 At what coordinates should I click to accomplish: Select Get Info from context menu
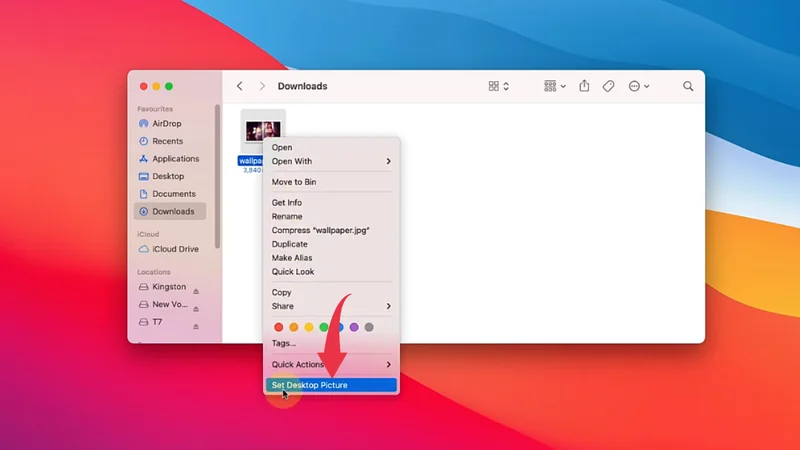[287, 202]
